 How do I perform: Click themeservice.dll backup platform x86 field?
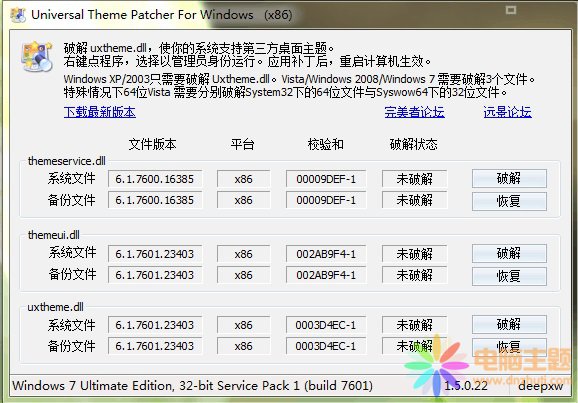pos(244,200)
